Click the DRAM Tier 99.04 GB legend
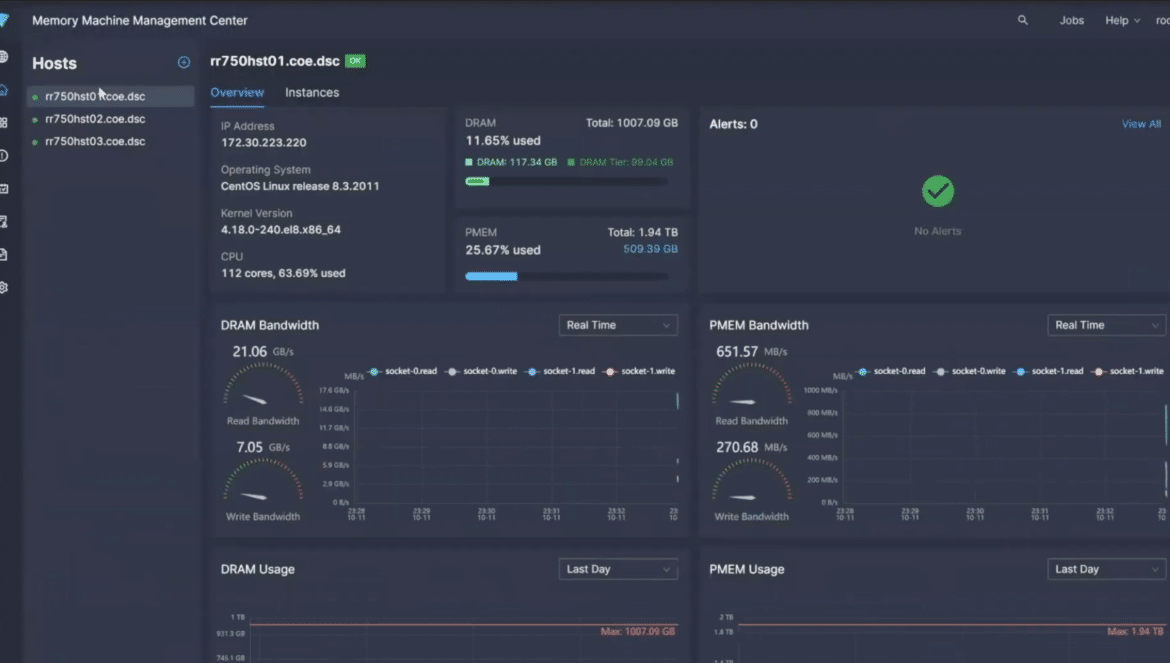 pyautogui.click(x=620, y=162)
